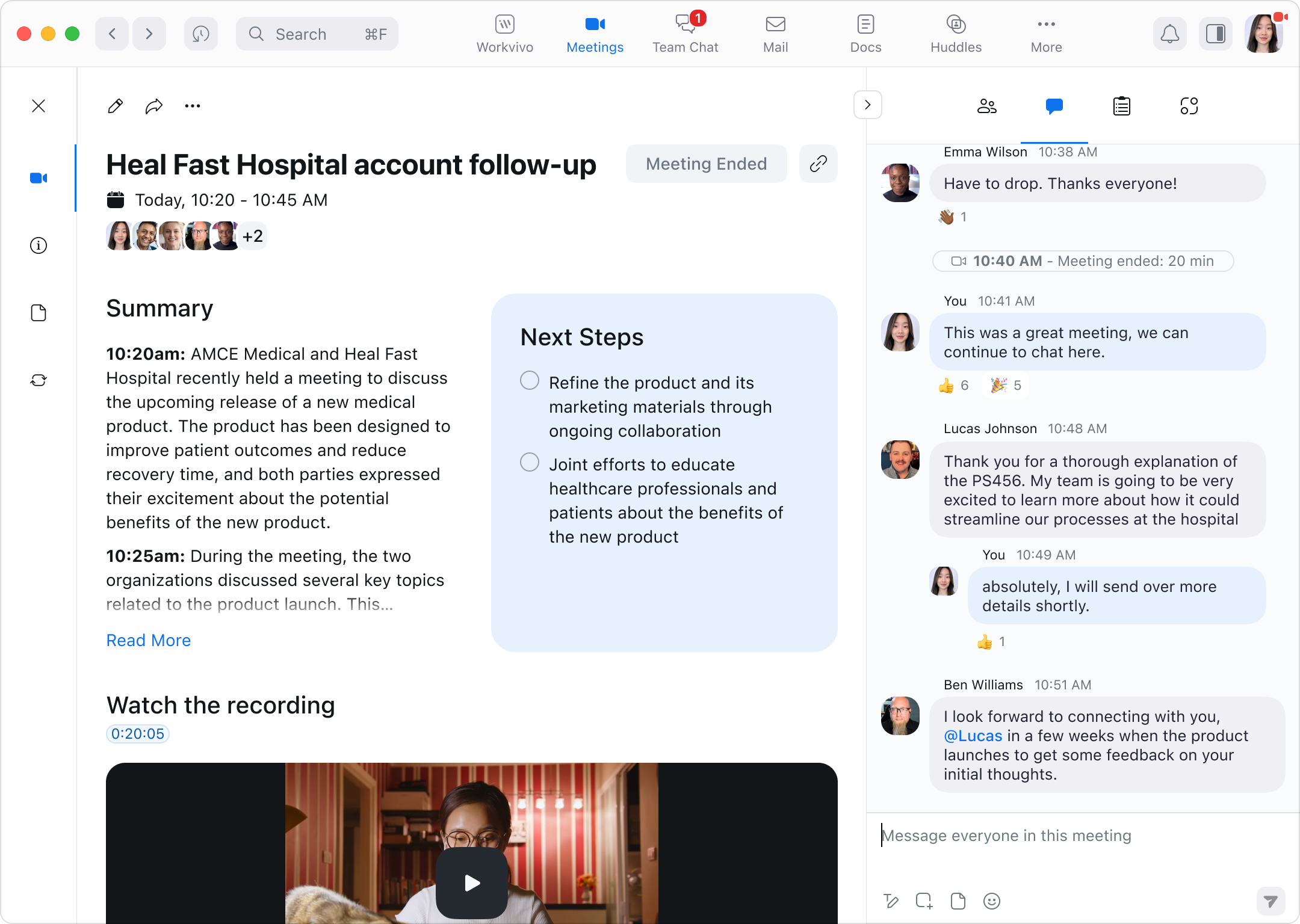Open the notifications bell icon
Screen dimensions: 1300x924
[x=1169, y=34]
